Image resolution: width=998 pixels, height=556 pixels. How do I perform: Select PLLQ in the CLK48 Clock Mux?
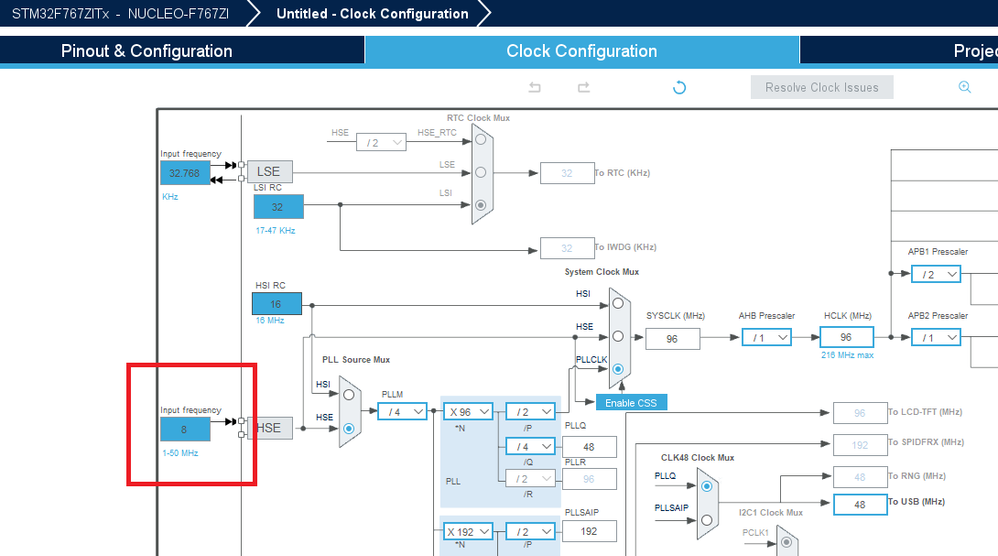click(706, 486)
